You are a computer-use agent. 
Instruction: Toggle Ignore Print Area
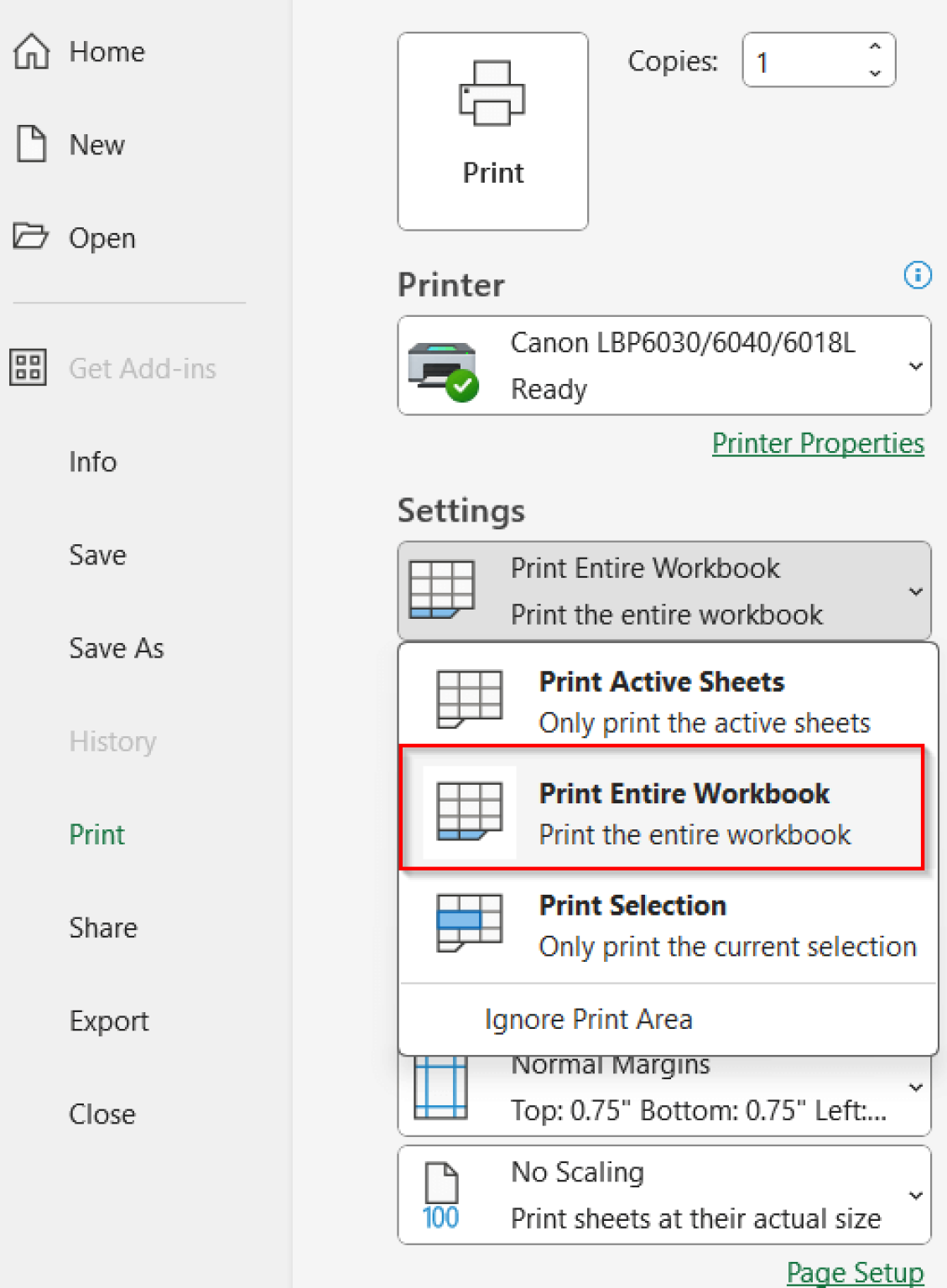[x=588, y=1019]
